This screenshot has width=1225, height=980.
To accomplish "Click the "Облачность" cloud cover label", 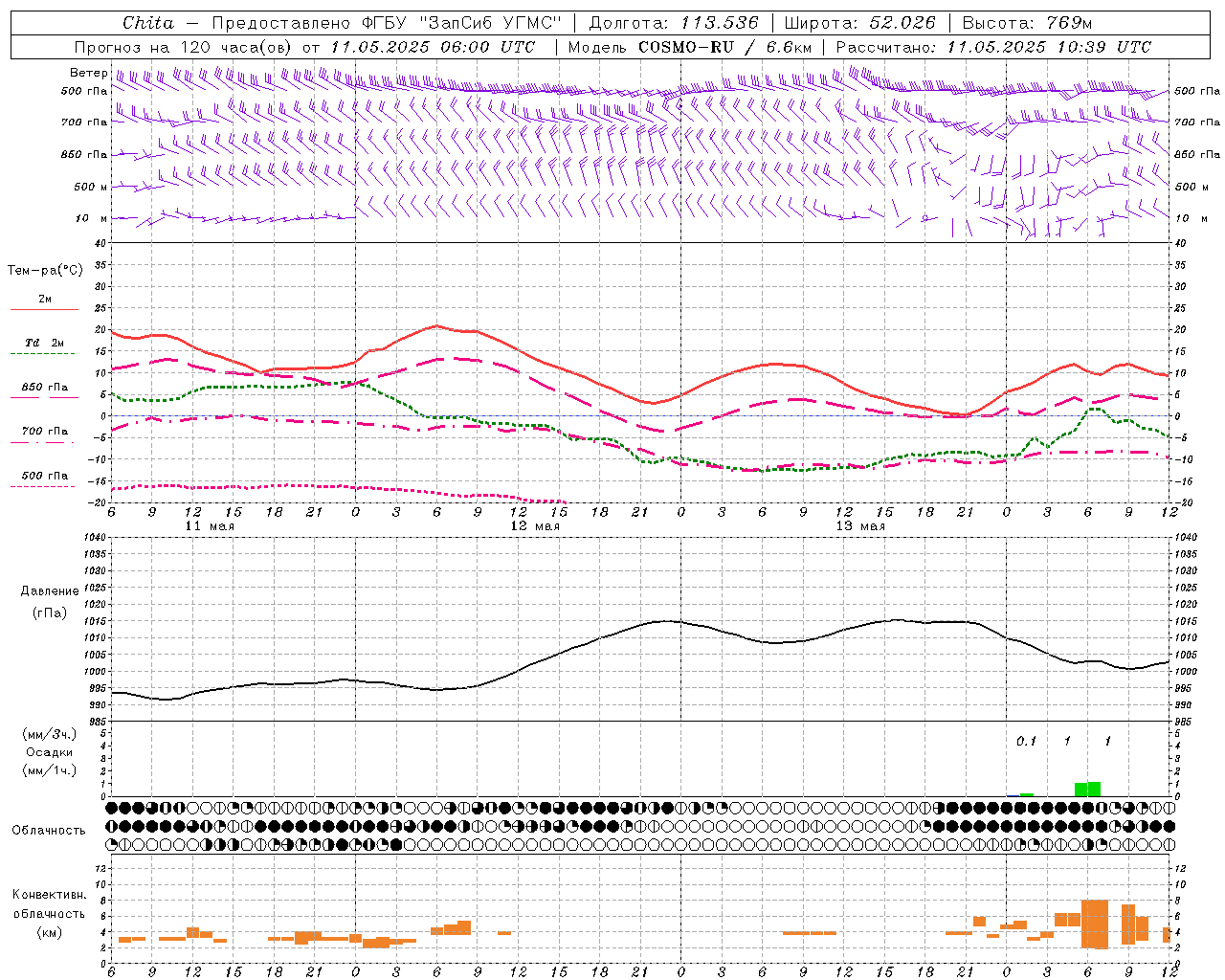I will point(49,831).
